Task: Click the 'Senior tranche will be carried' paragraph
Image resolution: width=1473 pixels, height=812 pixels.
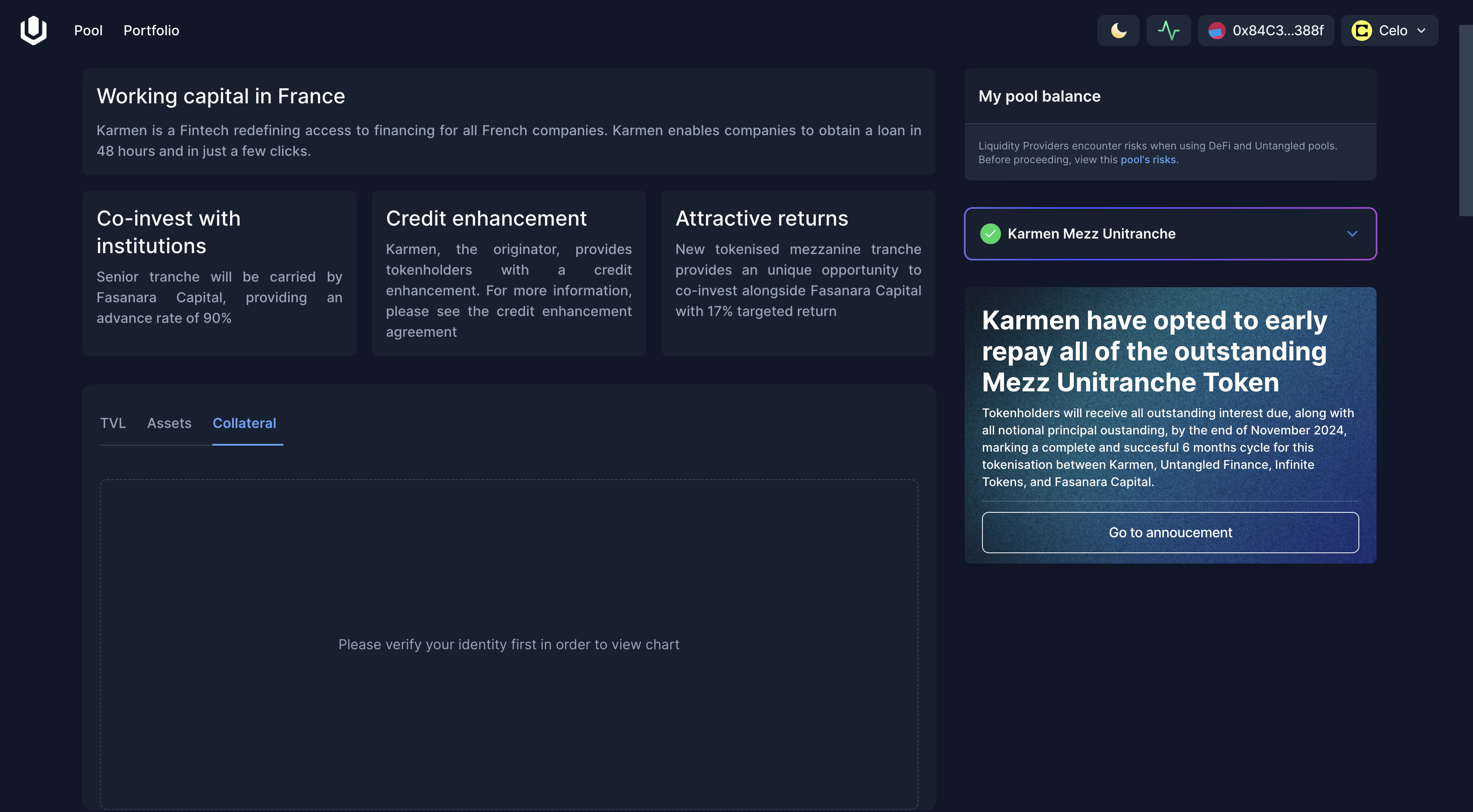Action: click(219, 298)
